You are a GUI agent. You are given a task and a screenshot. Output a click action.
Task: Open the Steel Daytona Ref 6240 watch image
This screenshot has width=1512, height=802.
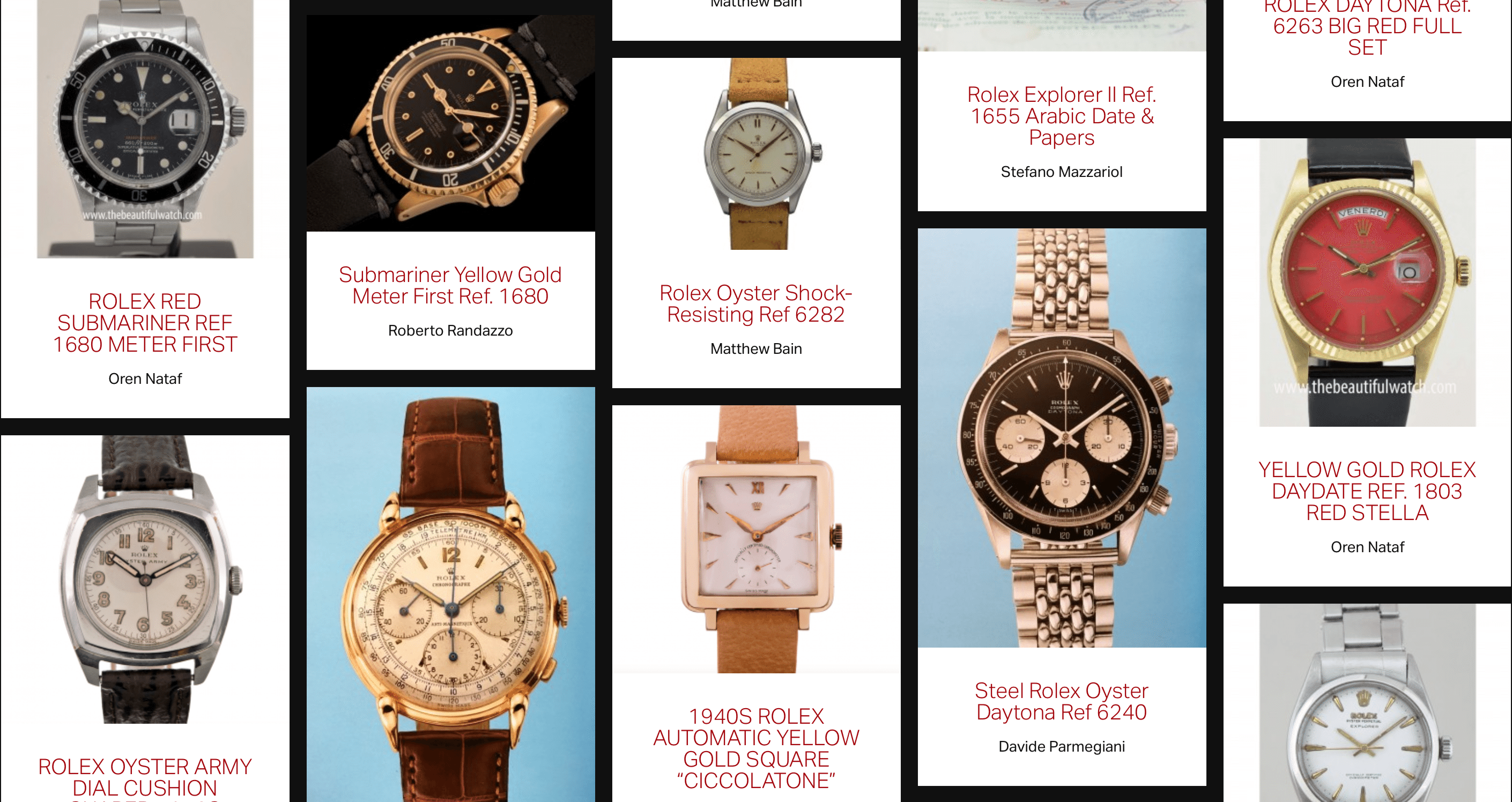click(x=1062, y=437)
